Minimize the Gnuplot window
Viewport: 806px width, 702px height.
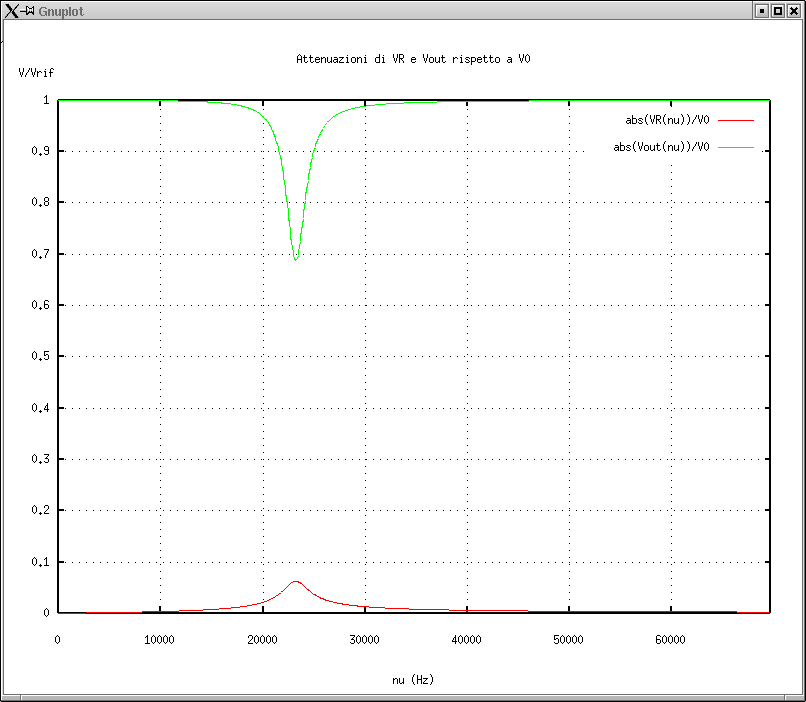coord(761,11)
